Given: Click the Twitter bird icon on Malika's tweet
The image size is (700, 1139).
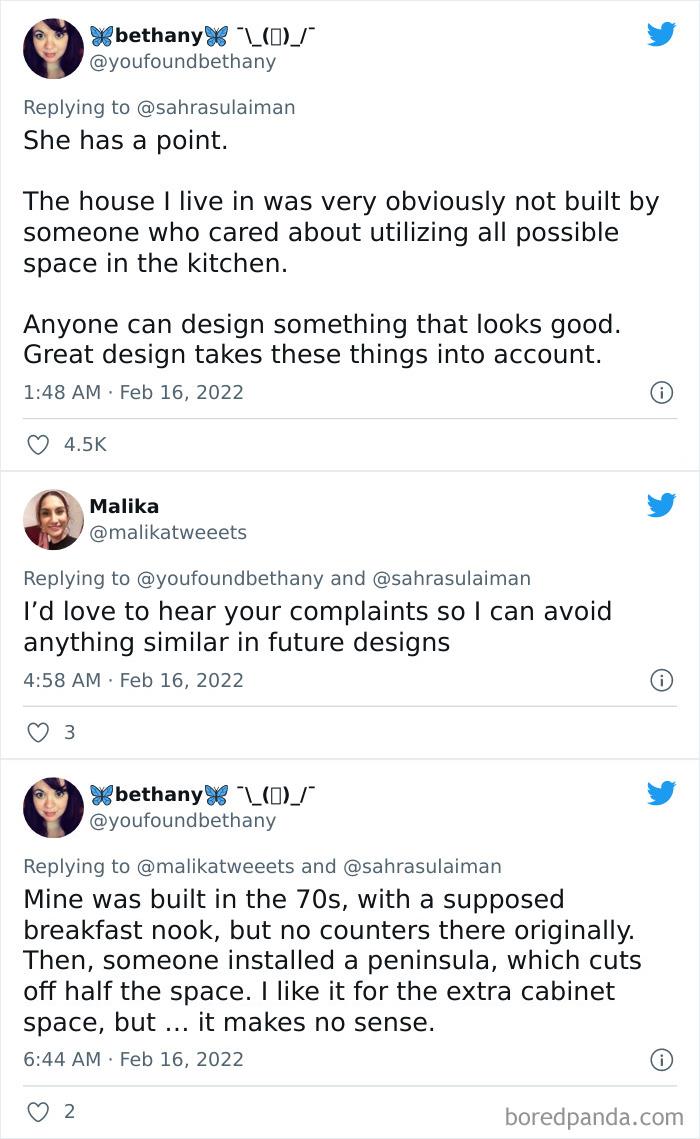Looking at the screenshot, I should 661,506.
